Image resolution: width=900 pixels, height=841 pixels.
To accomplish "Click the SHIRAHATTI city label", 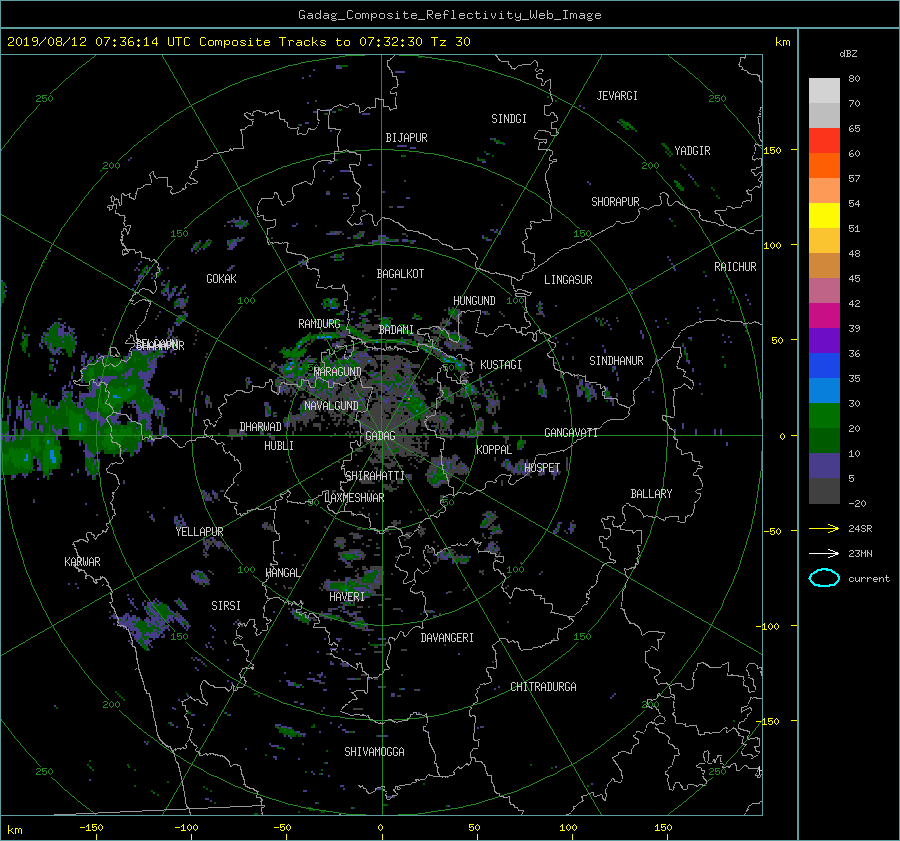I will [x=375, y=476].
